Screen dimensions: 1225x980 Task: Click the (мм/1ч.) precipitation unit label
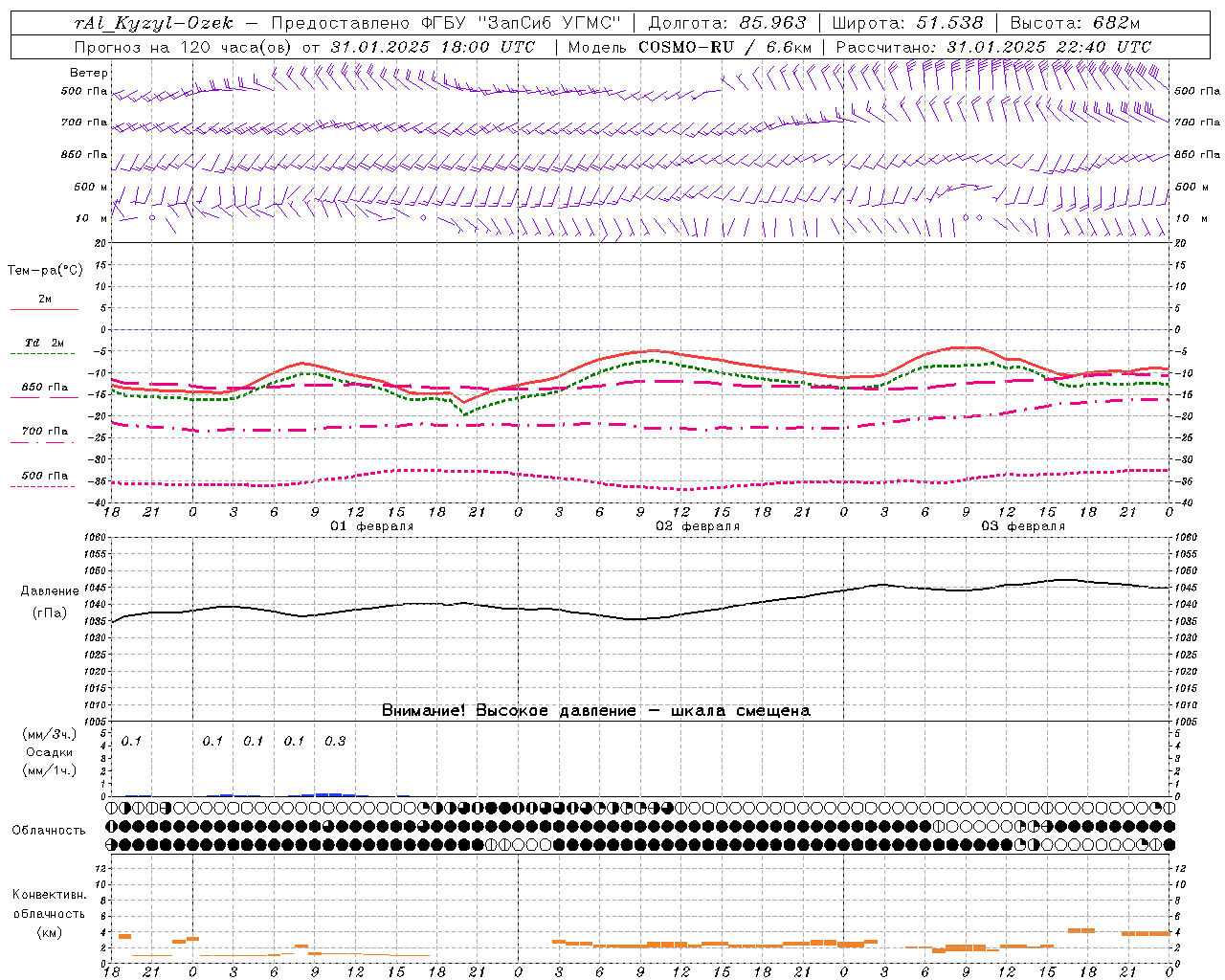(x=49, y=770)
